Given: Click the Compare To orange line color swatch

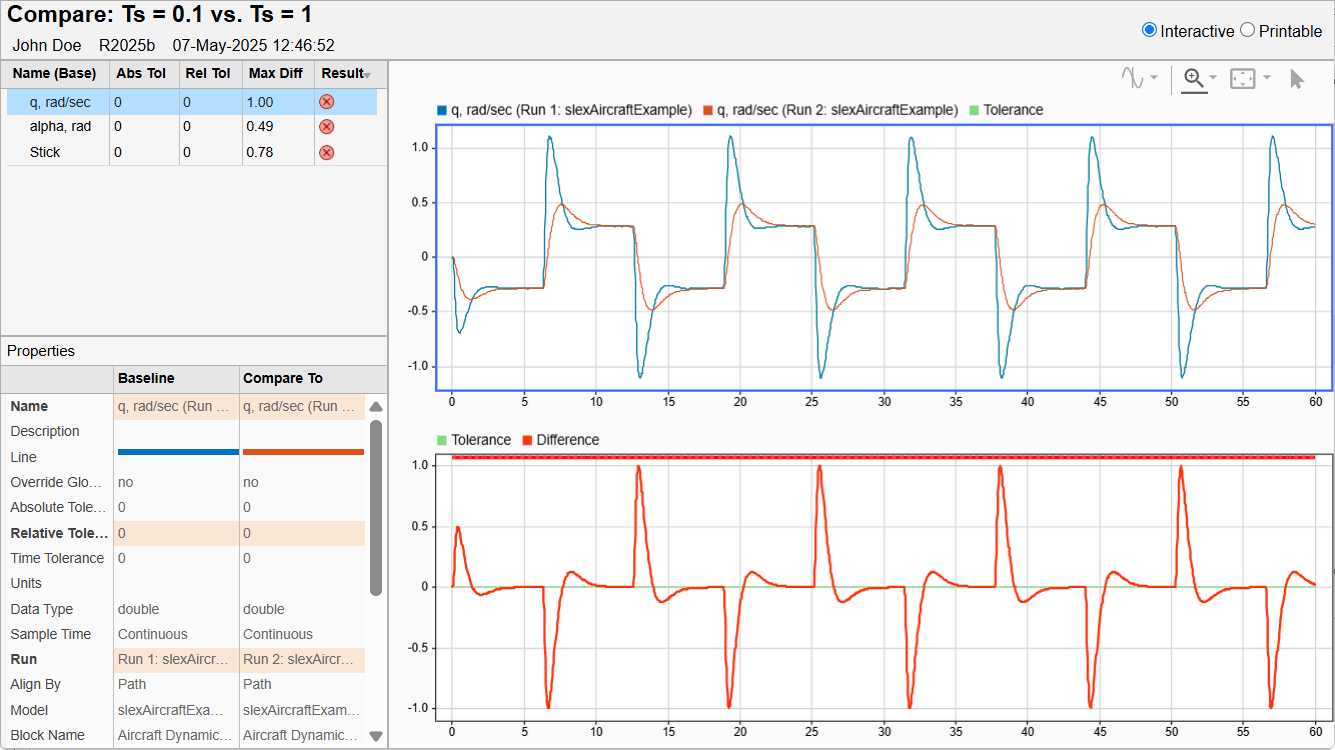Looking at the screenshot, I should (x=304, y=452).
